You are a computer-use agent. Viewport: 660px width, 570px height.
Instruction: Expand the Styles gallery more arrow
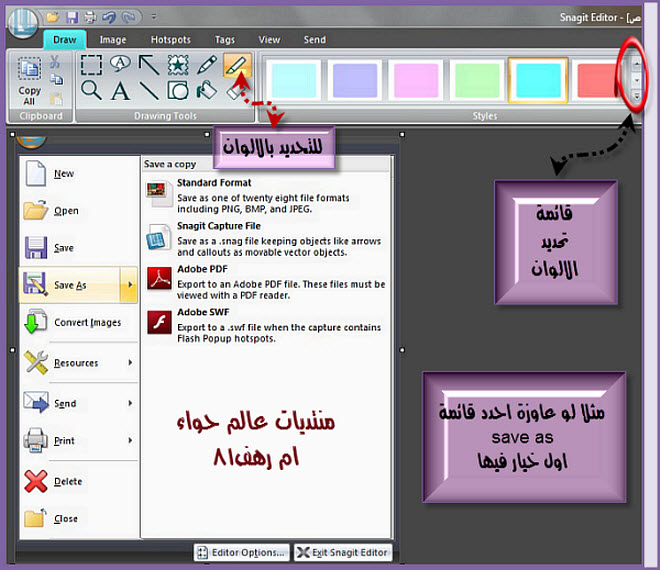pyautogui.click(x=638, y=98)
